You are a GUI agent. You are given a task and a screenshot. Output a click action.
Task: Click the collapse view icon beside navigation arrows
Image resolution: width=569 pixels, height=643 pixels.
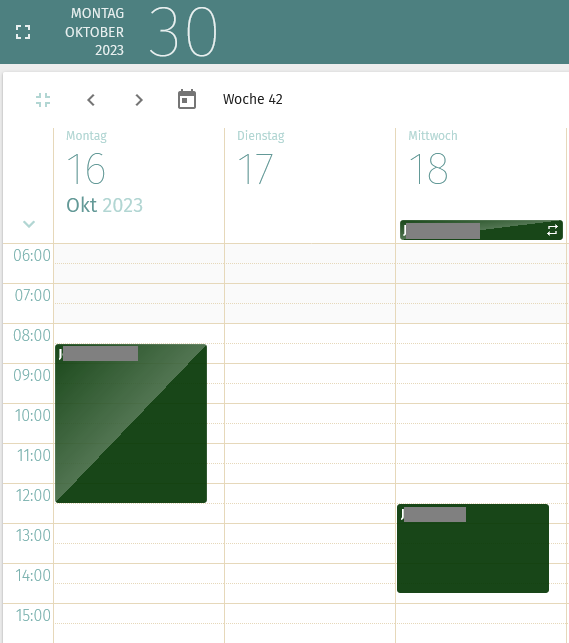(43, 100)
